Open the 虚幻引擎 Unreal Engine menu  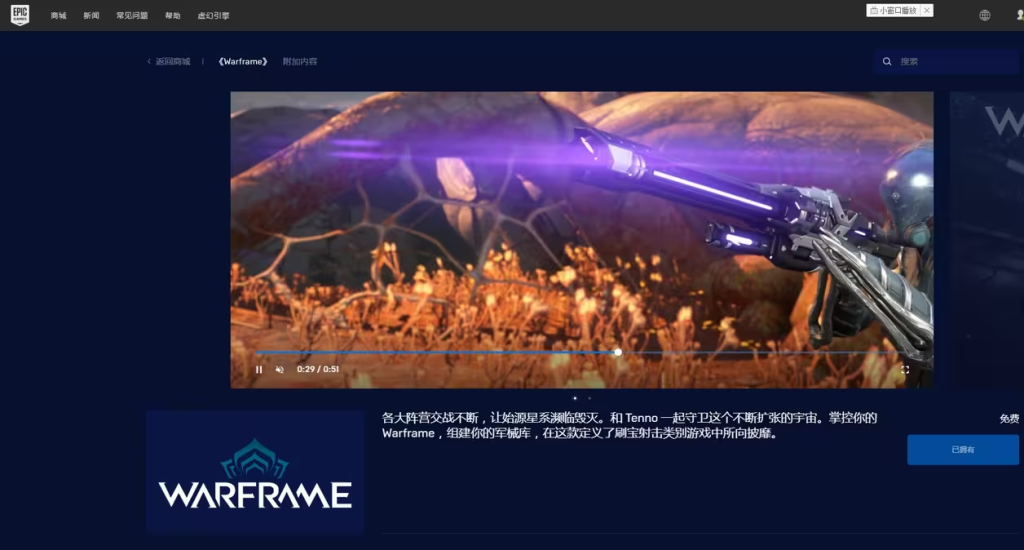coord(214,16)
